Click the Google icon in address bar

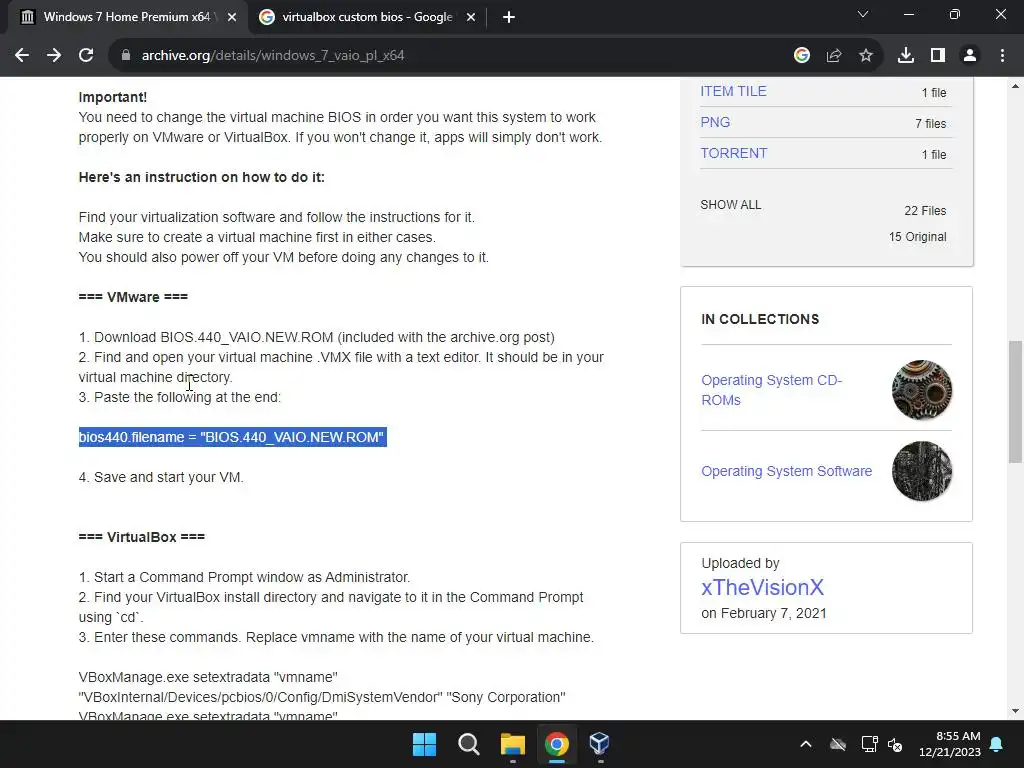click(x=802, y=56)
